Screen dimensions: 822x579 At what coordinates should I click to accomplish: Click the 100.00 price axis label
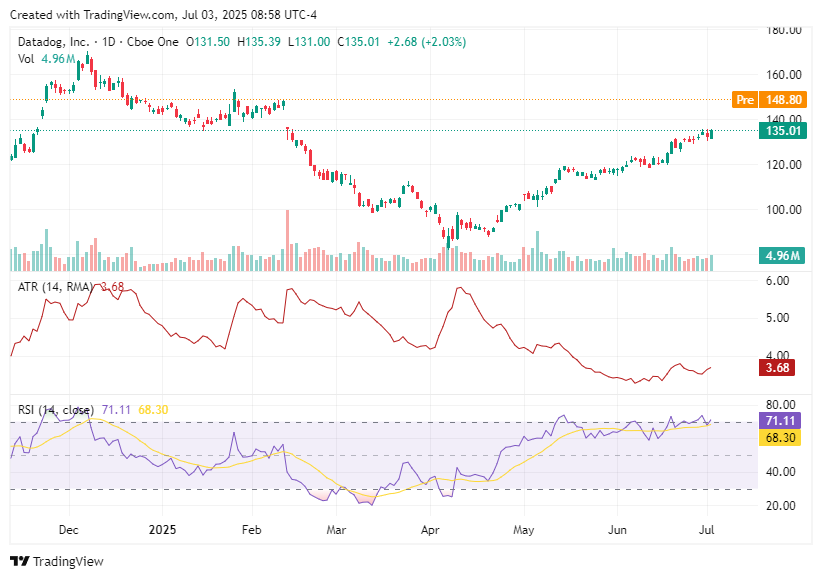[x=784, y=210]
